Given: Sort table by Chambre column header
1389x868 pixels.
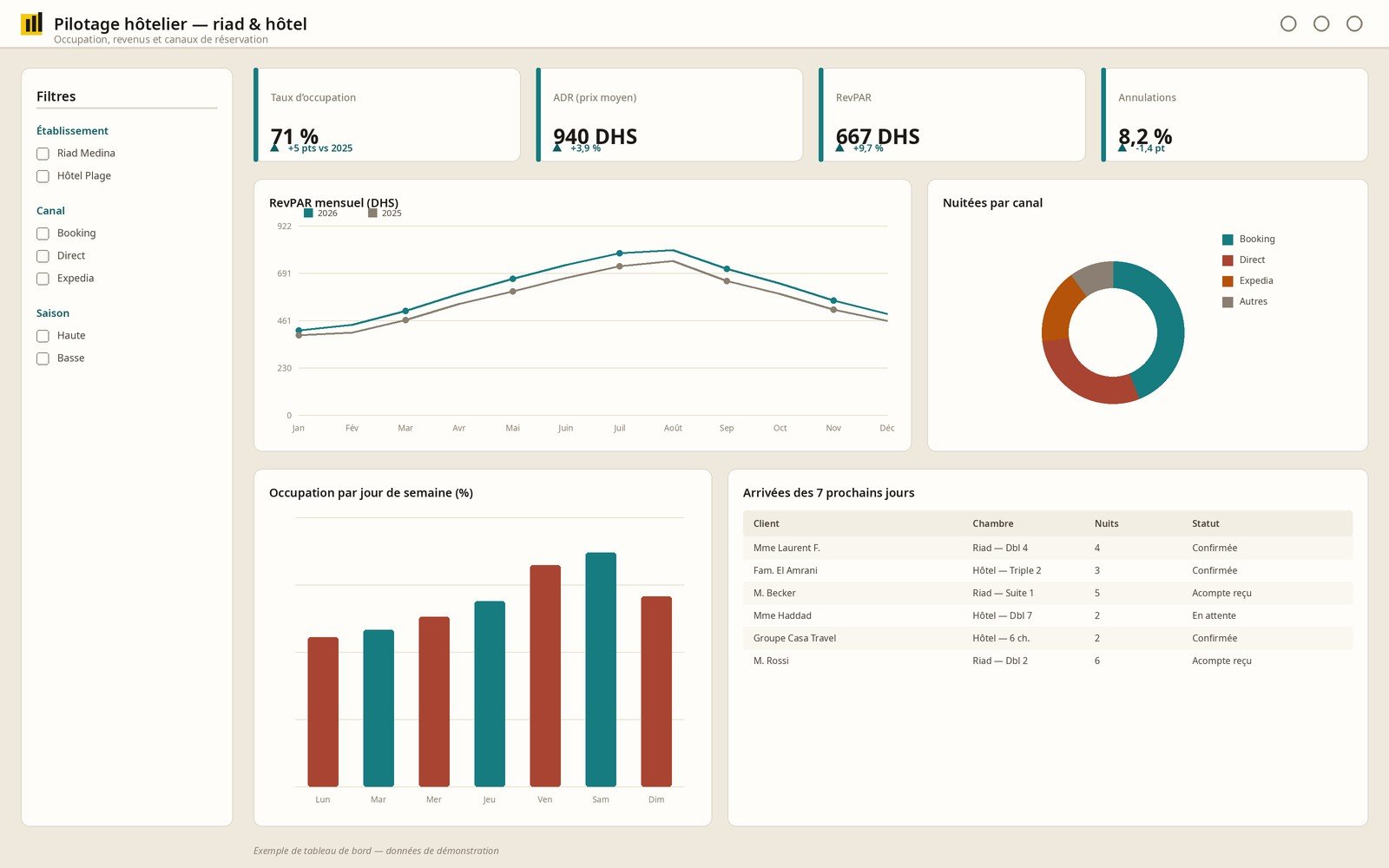Looking at the screenshot, I should [x=993, y=523].
